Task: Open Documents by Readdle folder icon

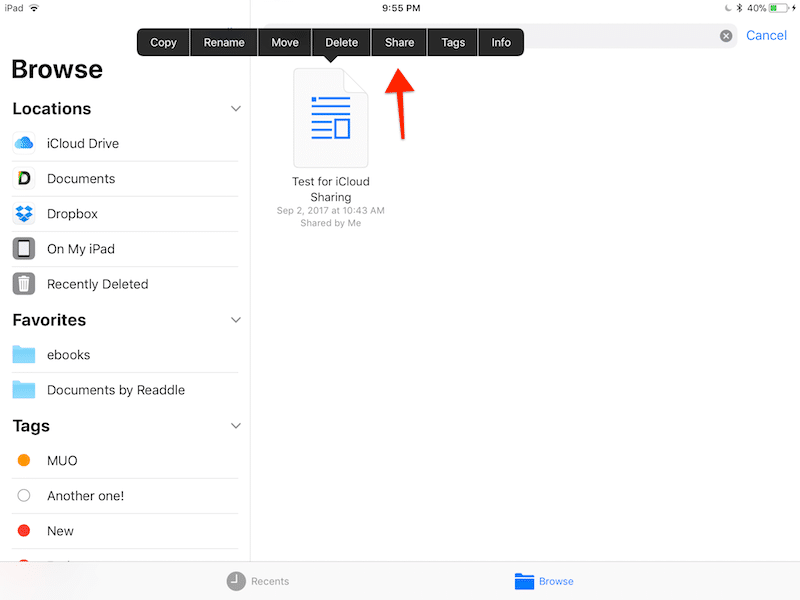Action: point(24,390)
